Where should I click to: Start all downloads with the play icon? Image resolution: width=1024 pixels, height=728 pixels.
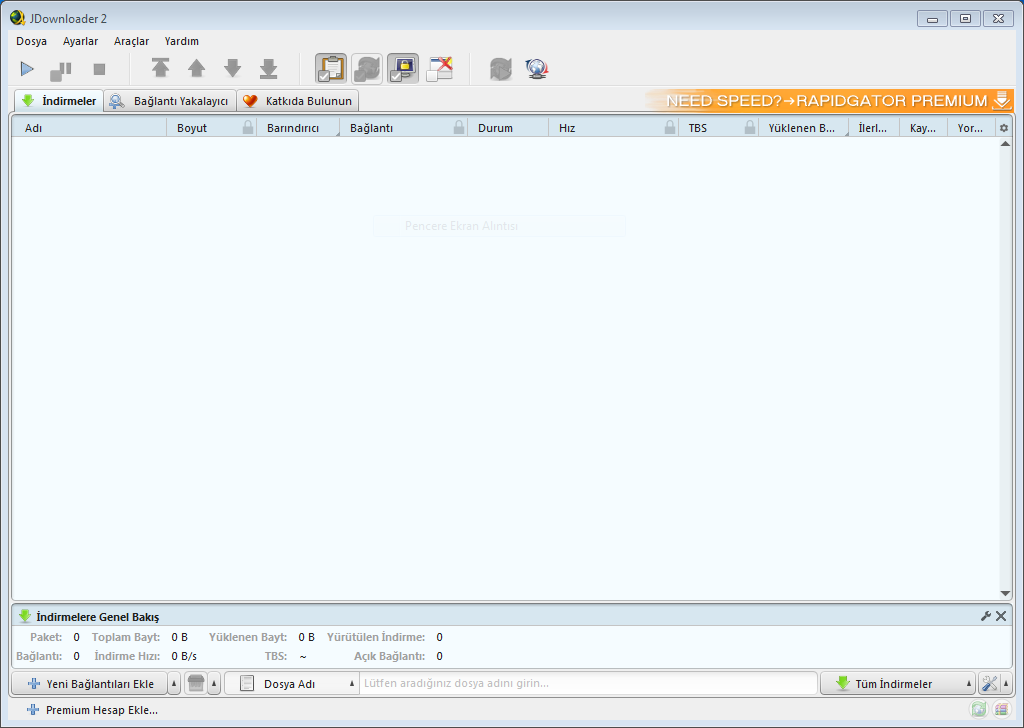[27, 69]
